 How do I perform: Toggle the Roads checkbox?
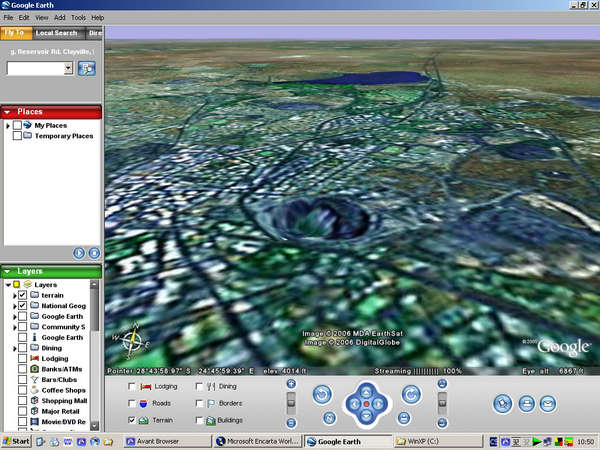[x=132, y=403]
